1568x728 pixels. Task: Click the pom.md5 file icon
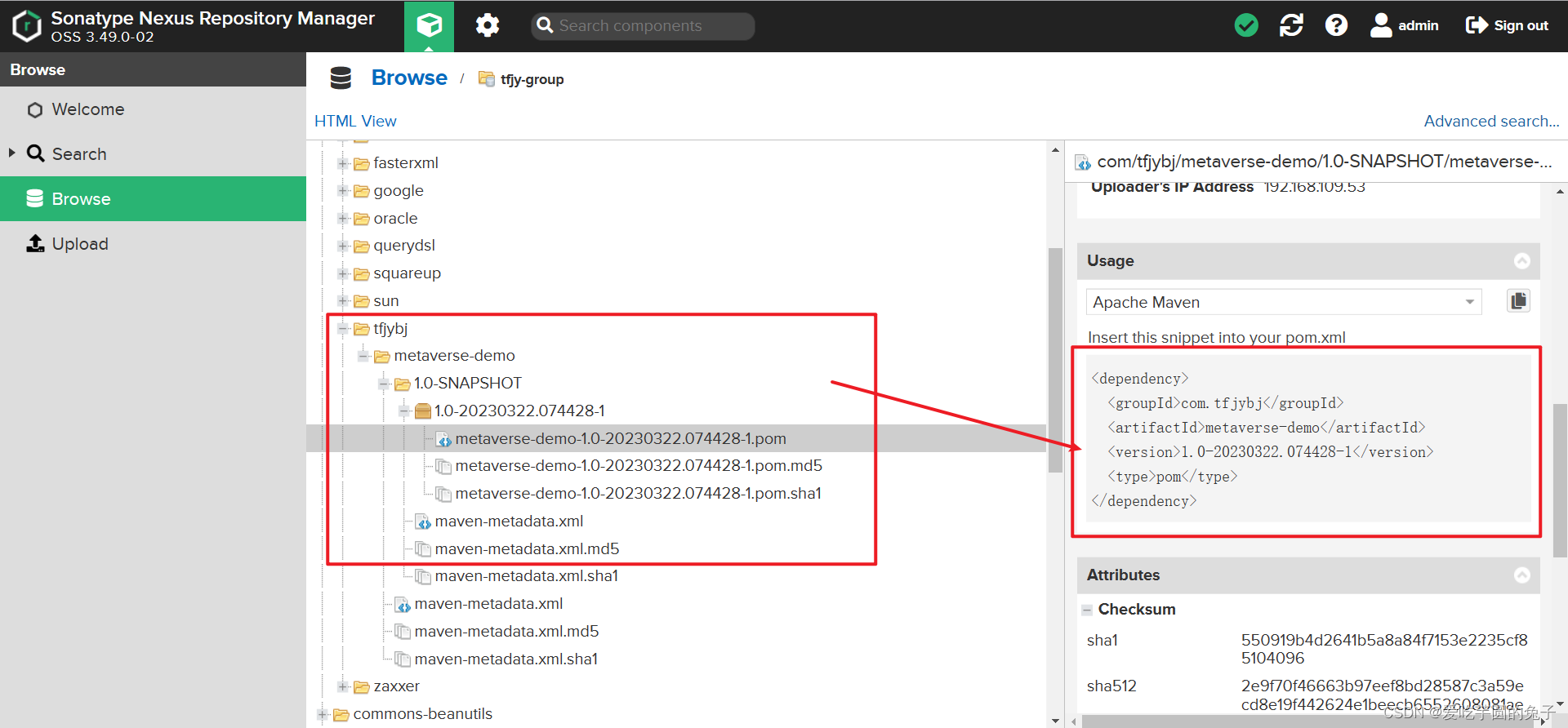(x=443, y=466)
